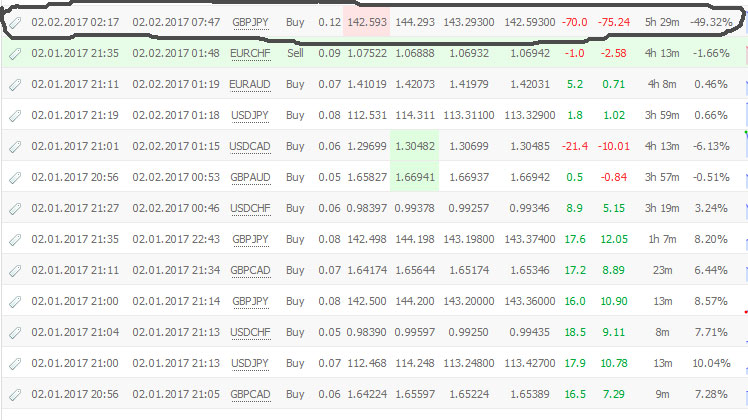748x420 pixels.
Task: Open GBPCAD link in the 16.5 pips row
Action: 250,395
